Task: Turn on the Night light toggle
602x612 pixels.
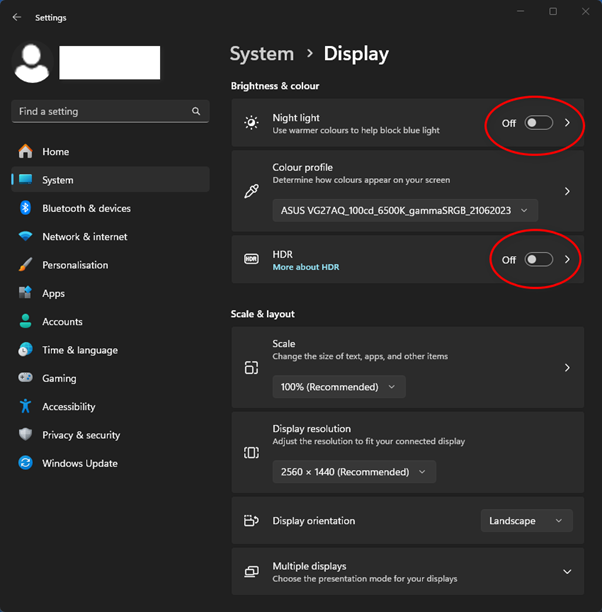Action: (x=538, y=123)
